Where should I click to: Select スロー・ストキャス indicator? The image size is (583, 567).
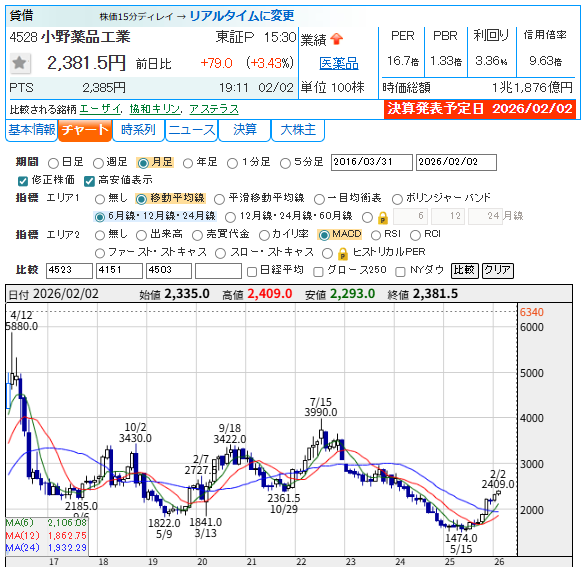tap(220, 253)
